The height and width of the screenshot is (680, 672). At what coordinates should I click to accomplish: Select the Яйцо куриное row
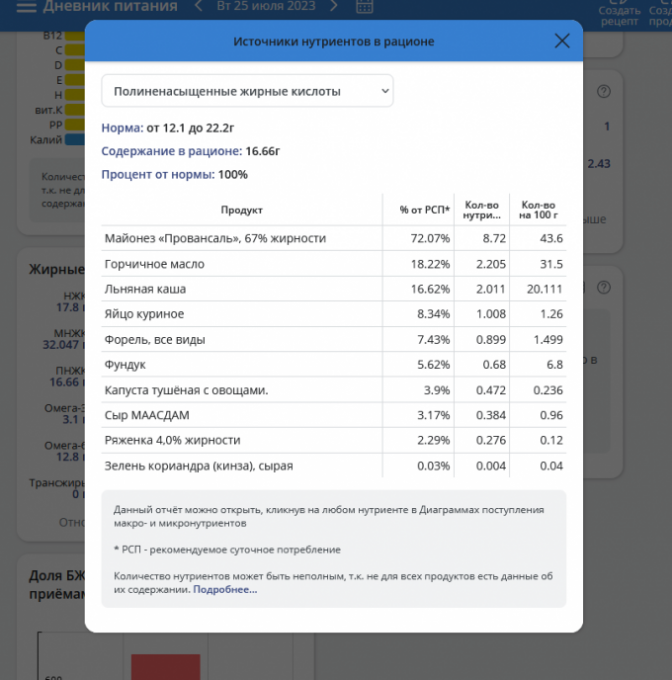(x=334, y=314)
